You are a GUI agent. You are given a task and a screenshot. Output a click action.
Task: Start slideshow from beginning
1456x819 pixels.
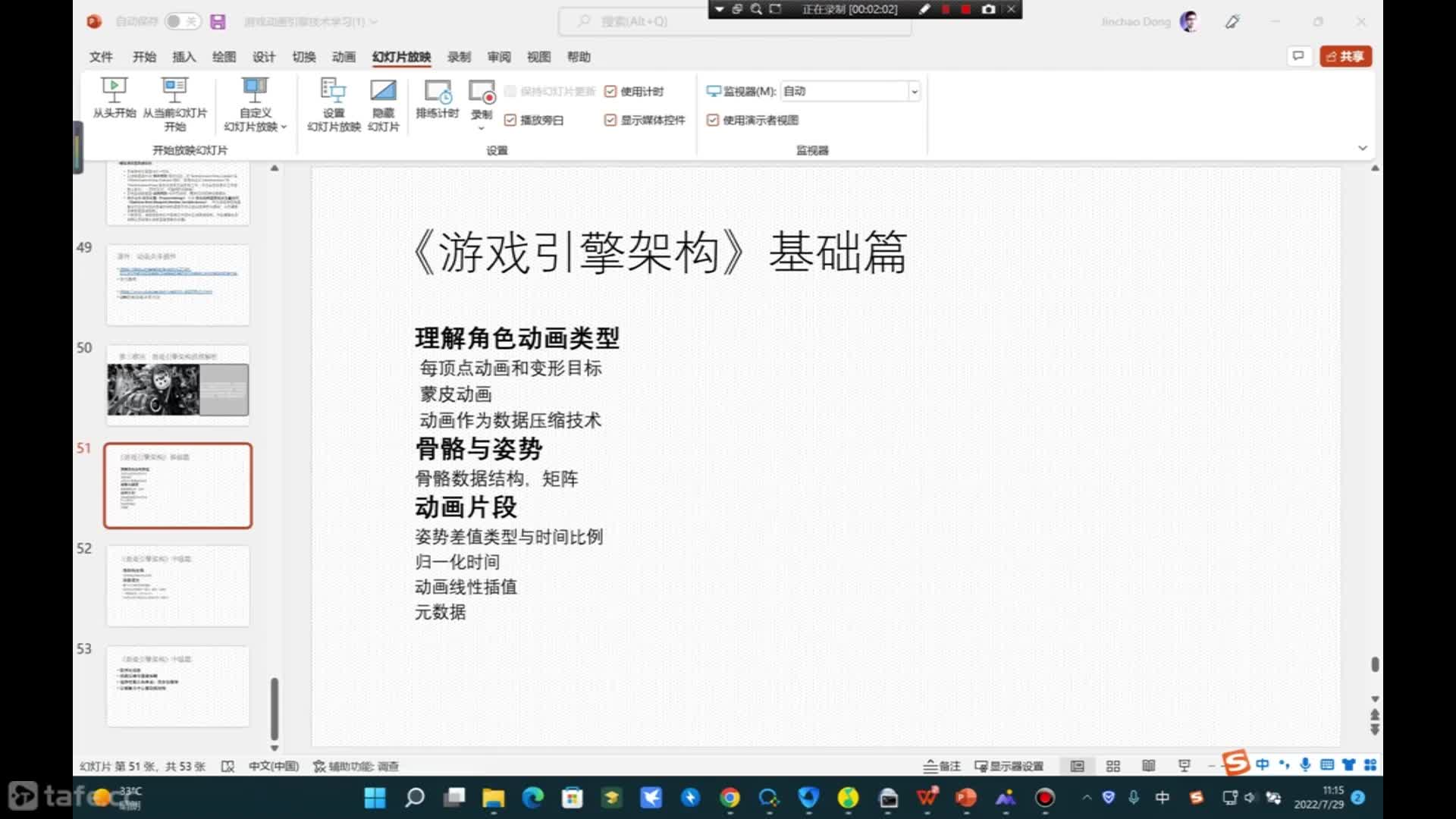point(114,99)
